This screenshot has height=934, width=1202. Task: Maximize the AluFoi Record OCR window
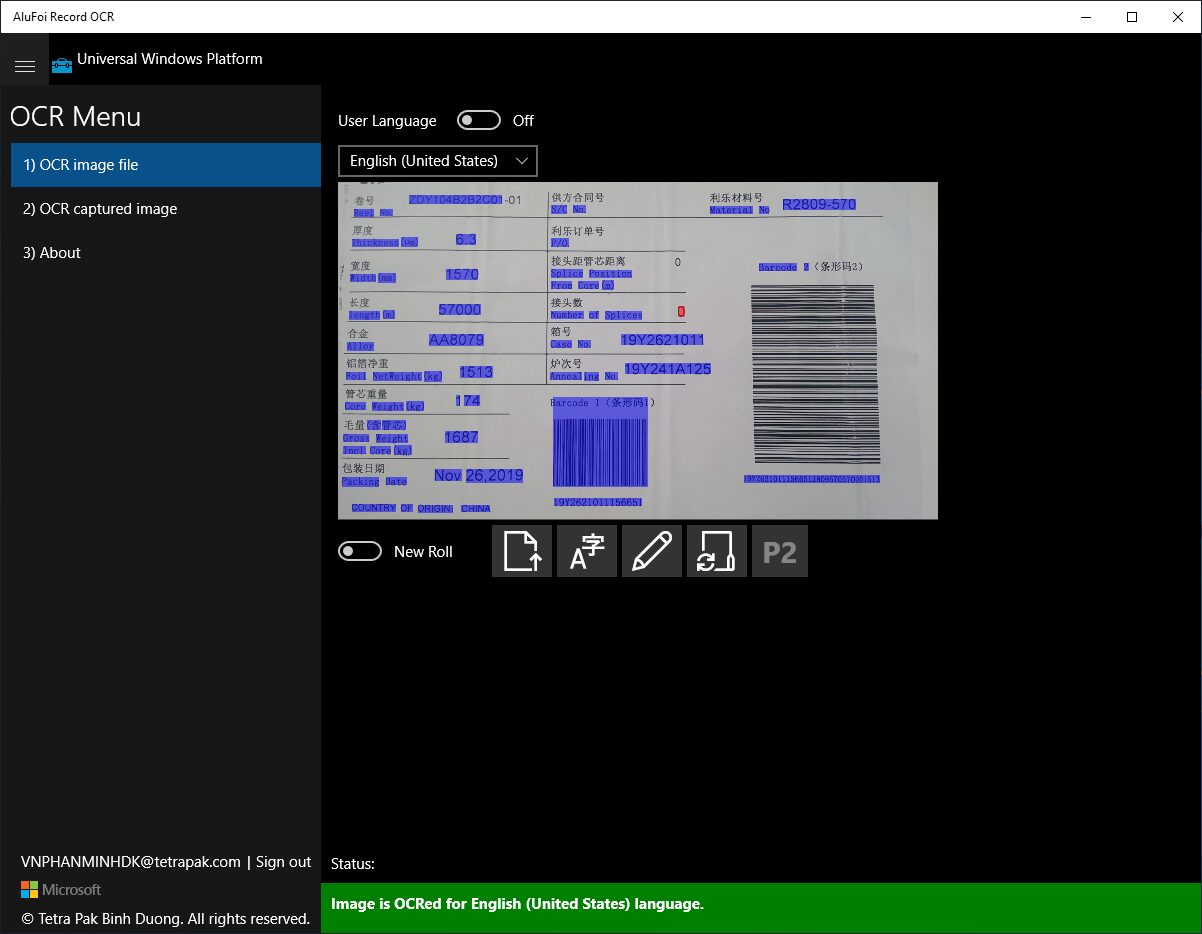1132,16
